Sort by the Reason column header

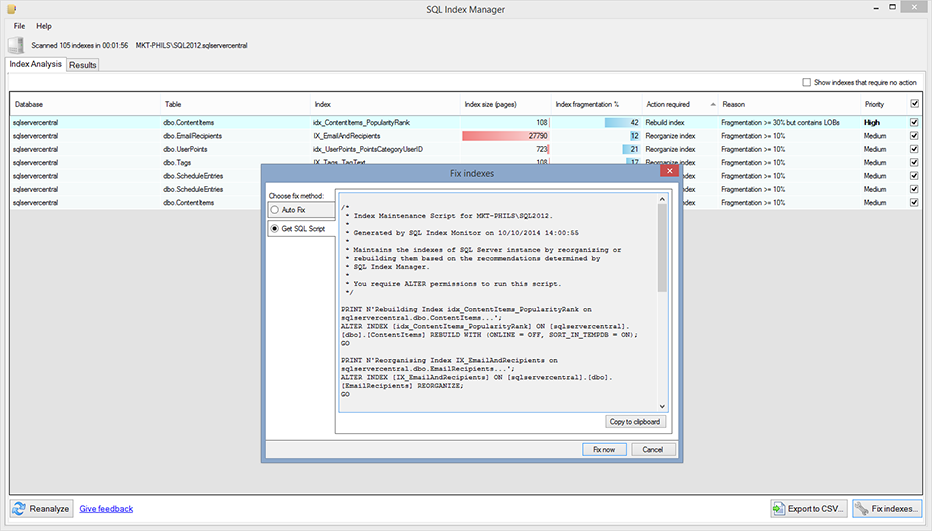click(789, 104)
